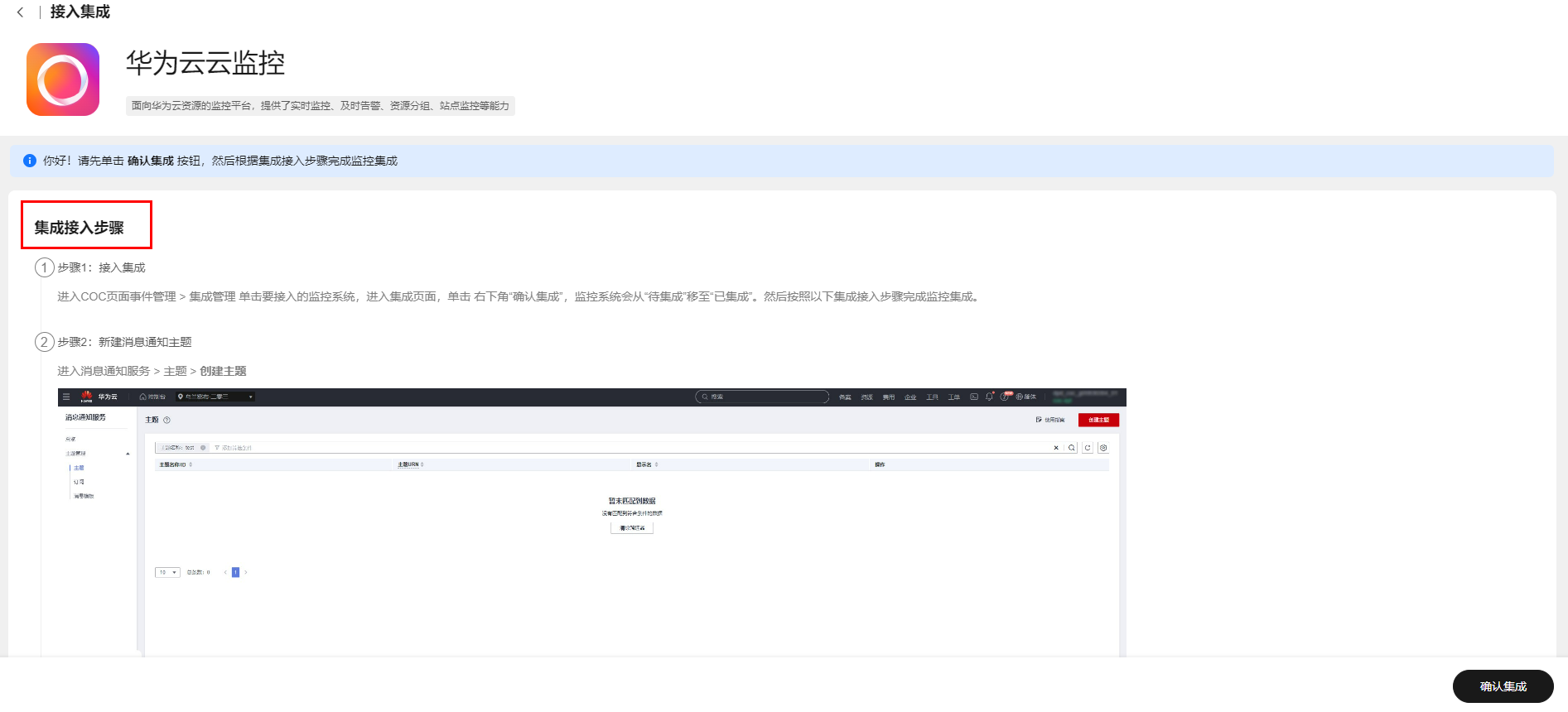
Task: Click the 华为云云监控 heading
Action: pyautogui.click(x=205, y=63)
